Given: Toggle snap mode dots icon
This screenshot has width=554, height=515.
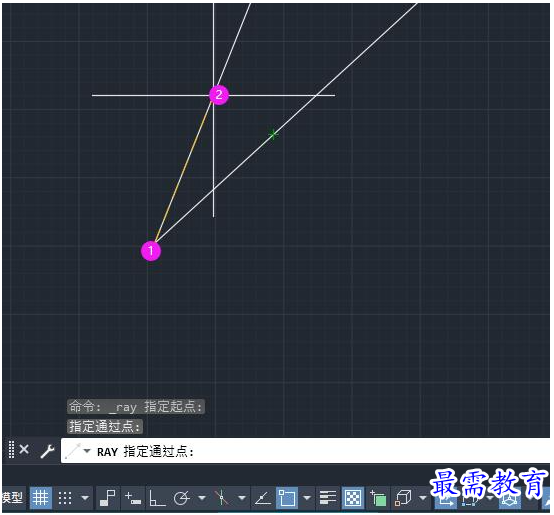Looking at the screenshot, I should (x=65, y=498).
